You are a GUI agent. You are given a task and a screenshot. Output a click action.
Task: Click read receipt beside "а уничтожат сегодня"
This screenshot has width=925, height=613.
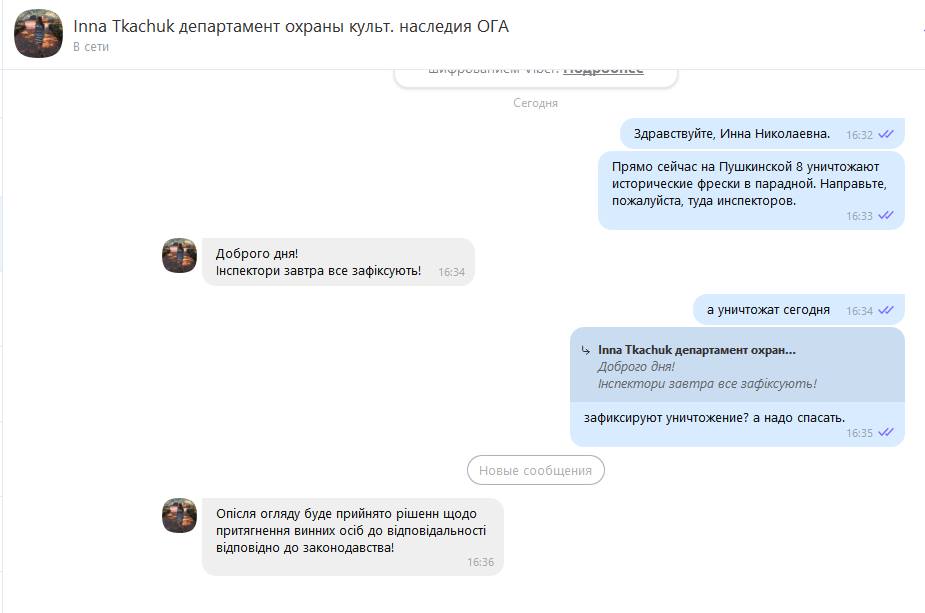(885, 310)
